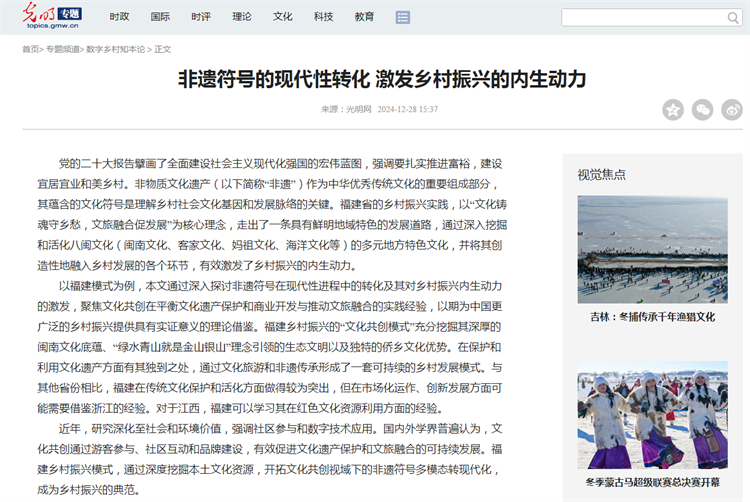Share article via Weibo icon
Screen dimensions: 750x502
(732, 110)
